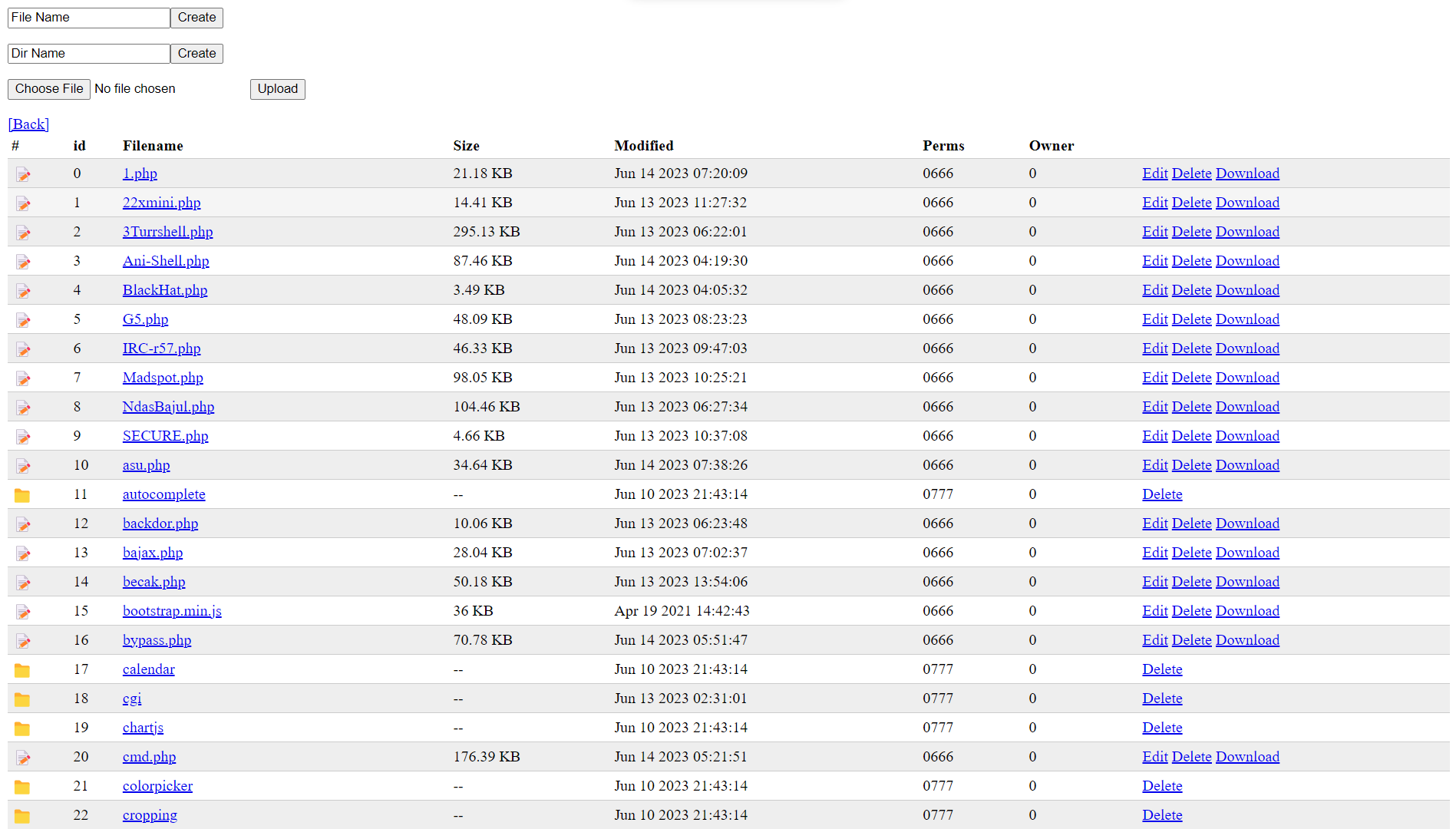Click the file icon beside cmd.php
Viewport: 1456px width, 829px height.
click(x=23, y=758)
